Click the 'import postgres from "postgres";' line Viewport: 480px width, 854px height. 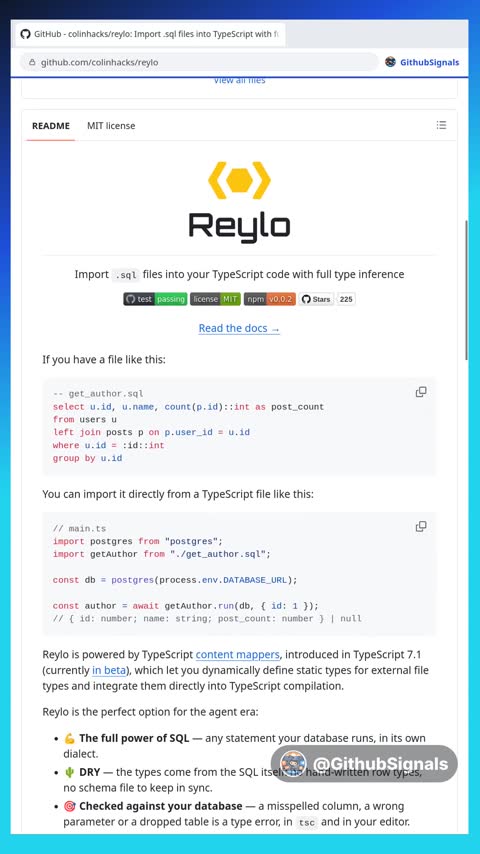point(138,541)
